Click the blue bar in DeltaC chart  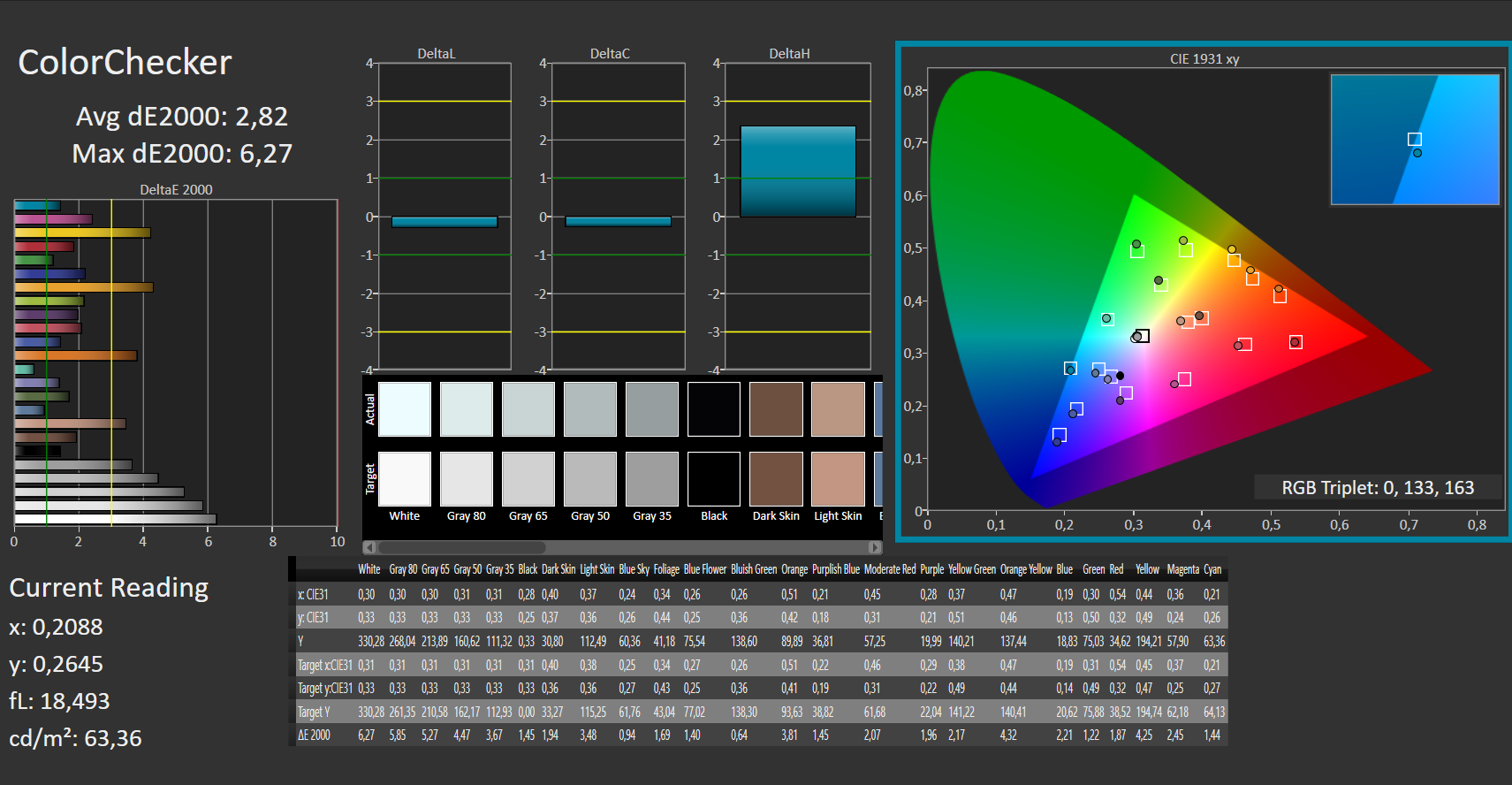618,222
